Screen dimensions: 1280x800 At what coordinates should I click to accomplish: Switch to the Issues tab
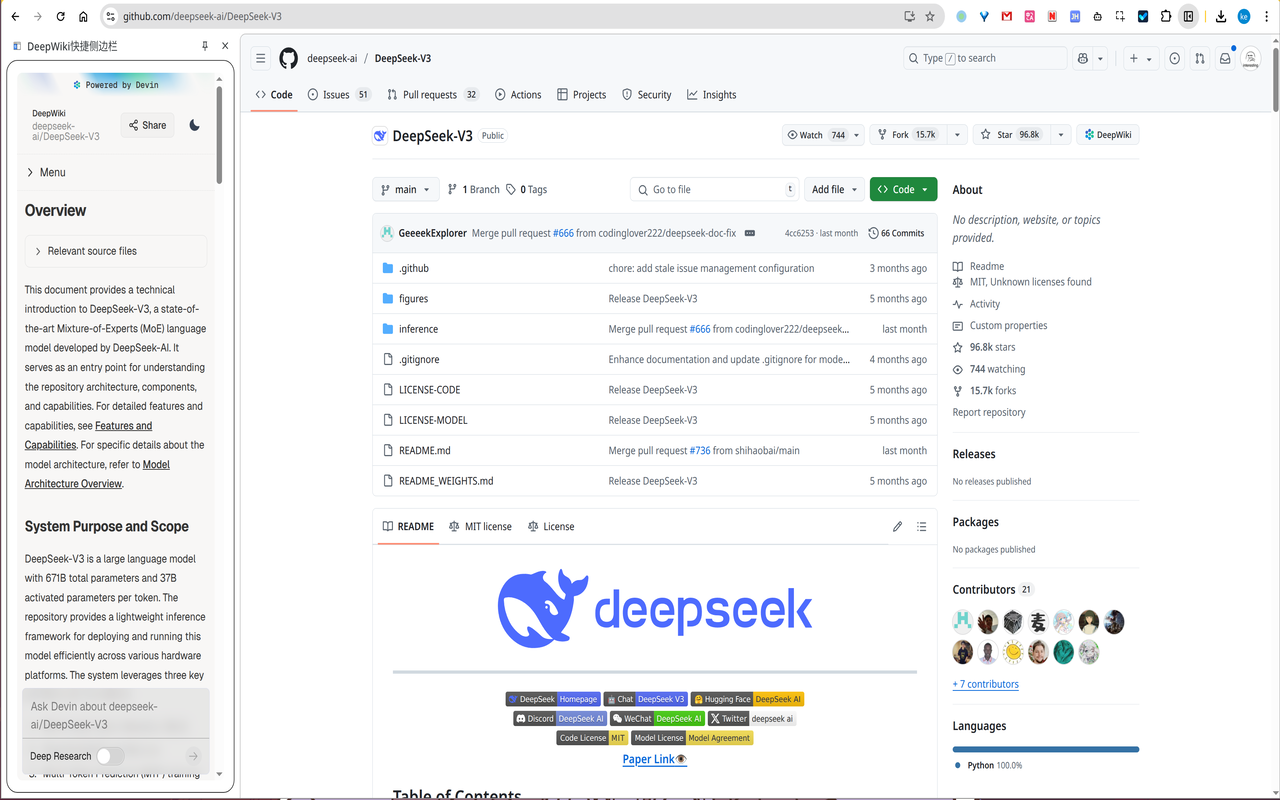(339, 94)
